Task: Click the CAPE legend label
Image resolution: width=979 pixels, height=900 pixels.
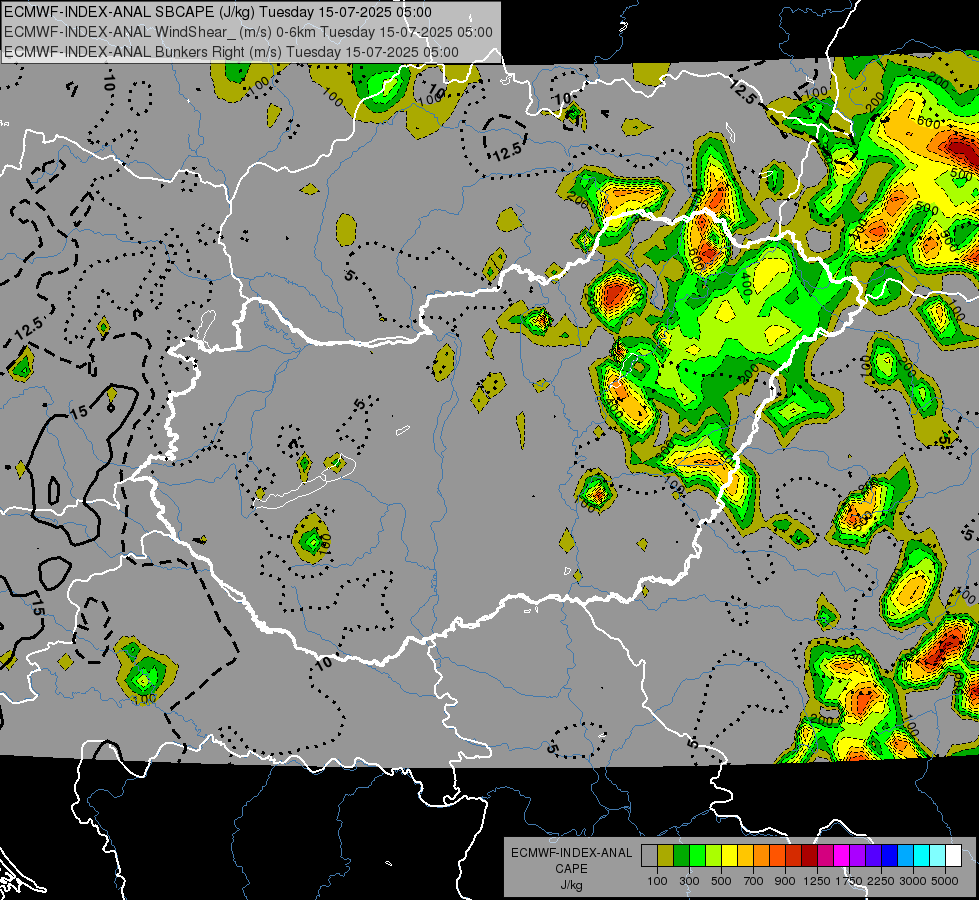Action: [571, 869]
